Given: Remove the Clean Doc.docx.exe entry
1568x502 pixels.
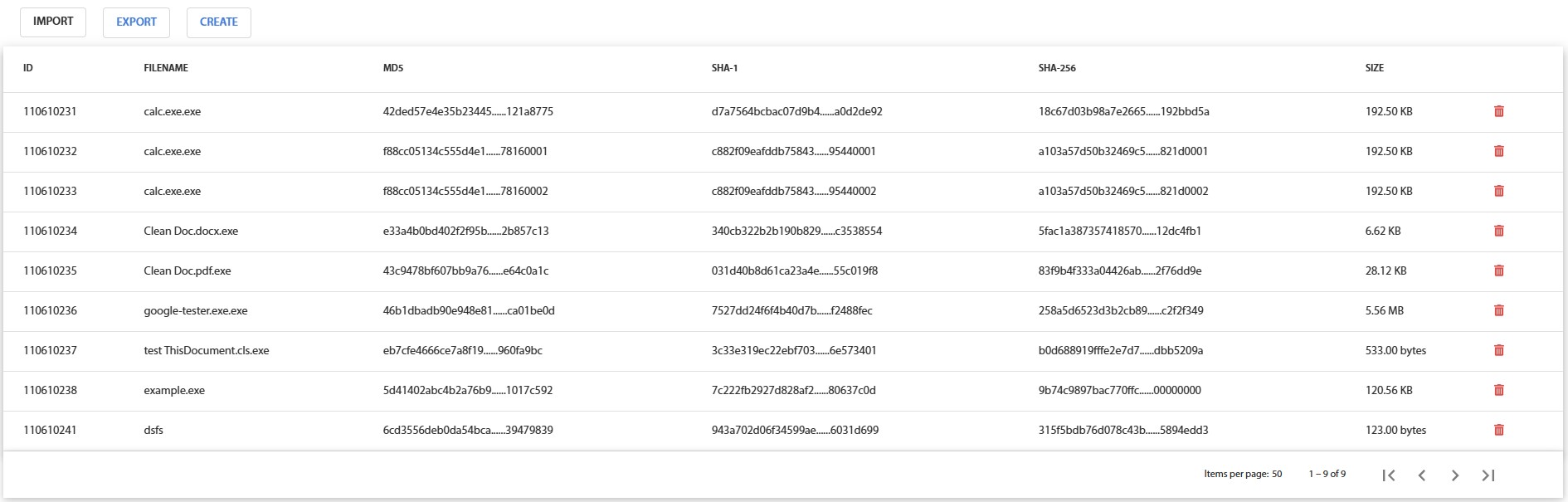Looking at the screenshot, I should click(x=1499, y=230).
